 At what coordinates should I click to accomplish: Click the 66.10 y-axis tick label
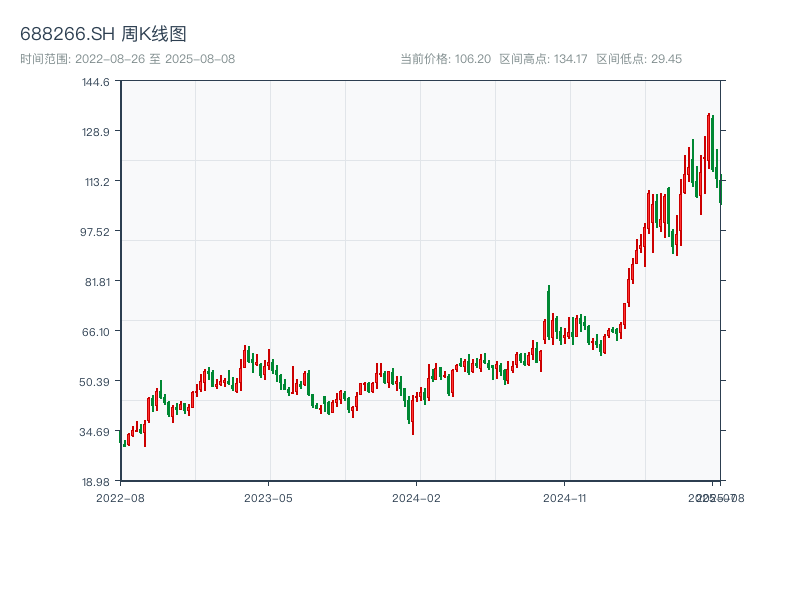tap(96, 332)
